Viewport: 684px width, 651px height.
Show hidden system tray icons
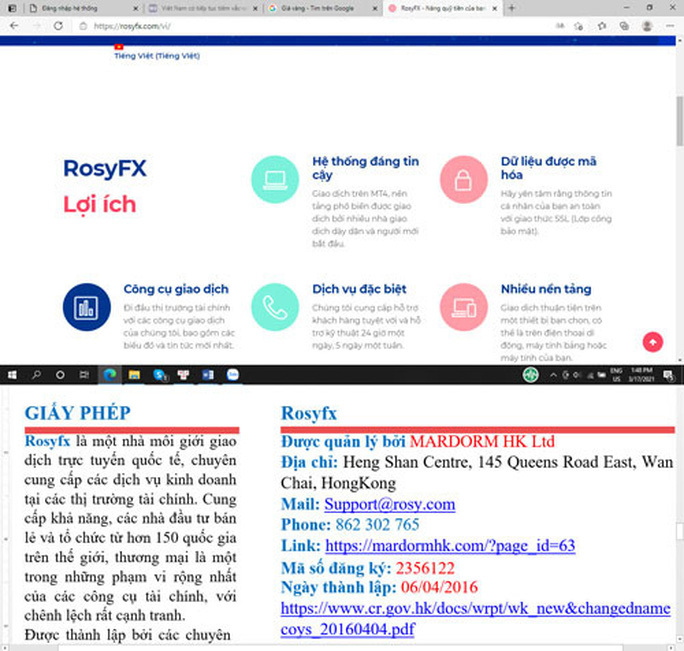(553, 375)
